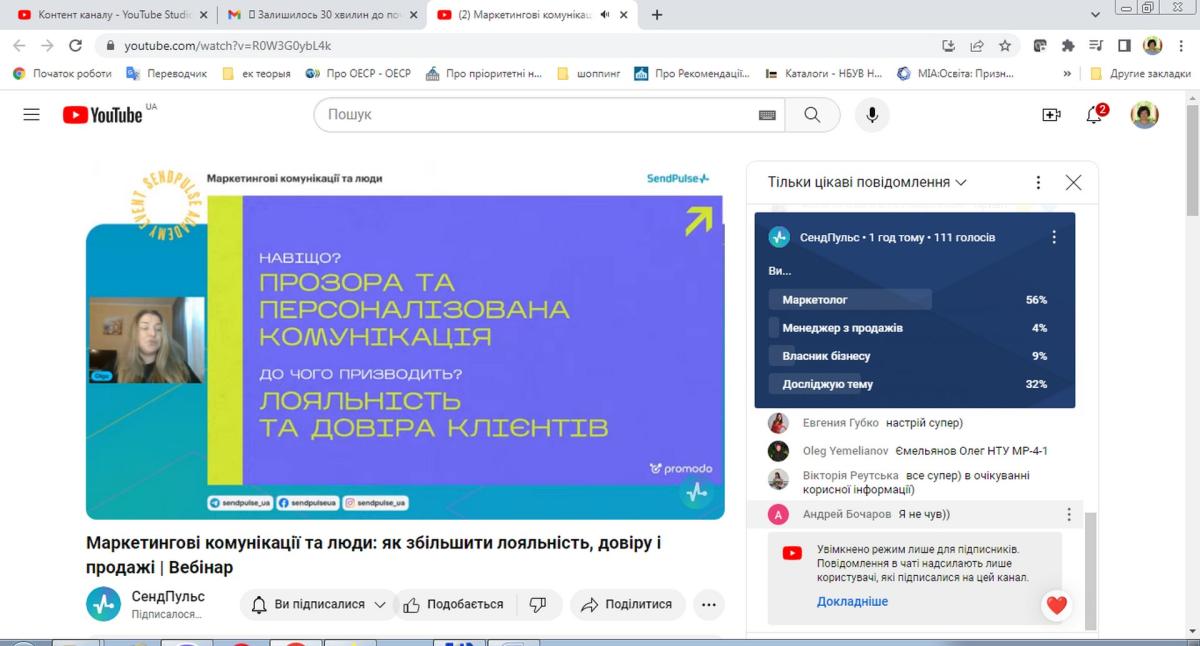1200x646 pixels.
Task: Click the 'Поділитися' share button
Action: click(627, 604)
